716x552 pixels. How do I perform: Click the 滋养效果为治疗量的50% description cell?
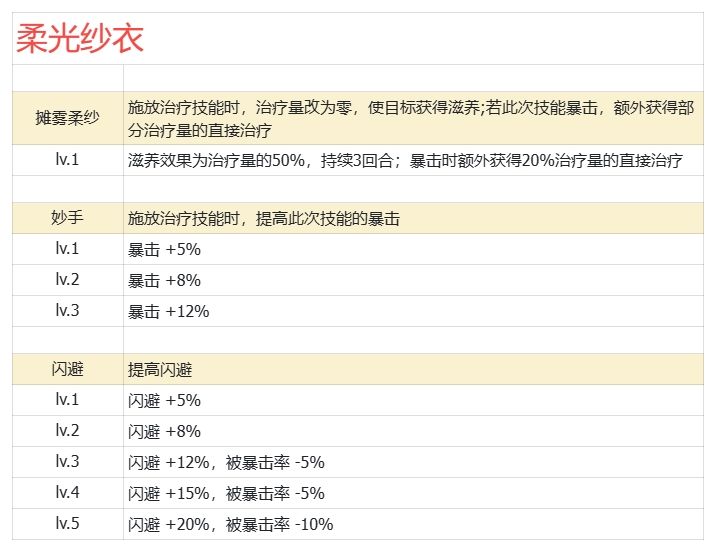pyautogui.click(x=413, y=161)
